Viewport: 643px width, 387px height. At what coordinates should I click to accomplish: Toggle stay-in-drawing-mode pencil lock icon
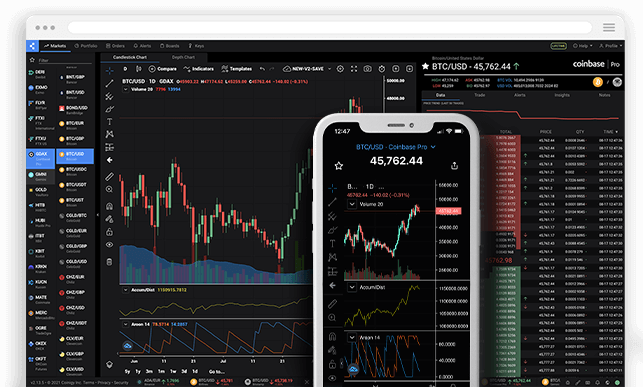pyautogui.click(x=109, y=219)
